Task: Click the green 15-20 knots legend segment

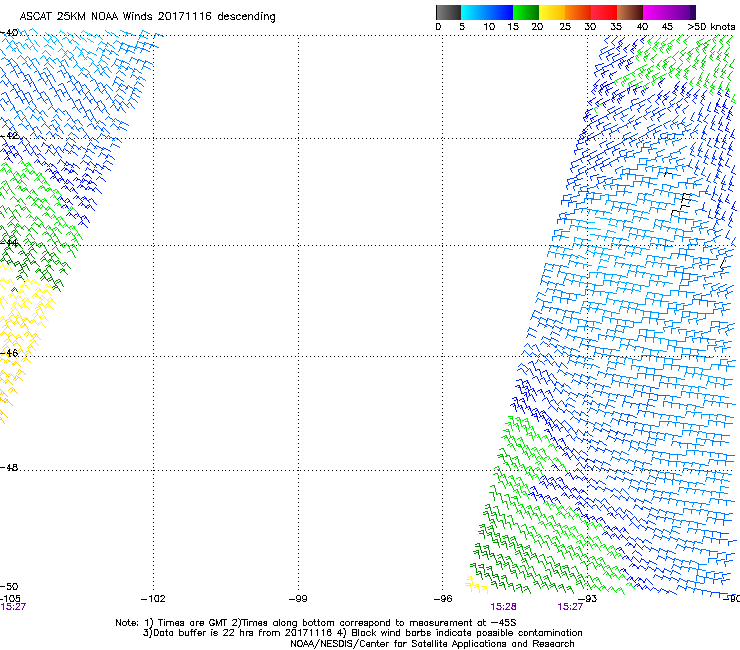Action: click(x=526, y=12)
